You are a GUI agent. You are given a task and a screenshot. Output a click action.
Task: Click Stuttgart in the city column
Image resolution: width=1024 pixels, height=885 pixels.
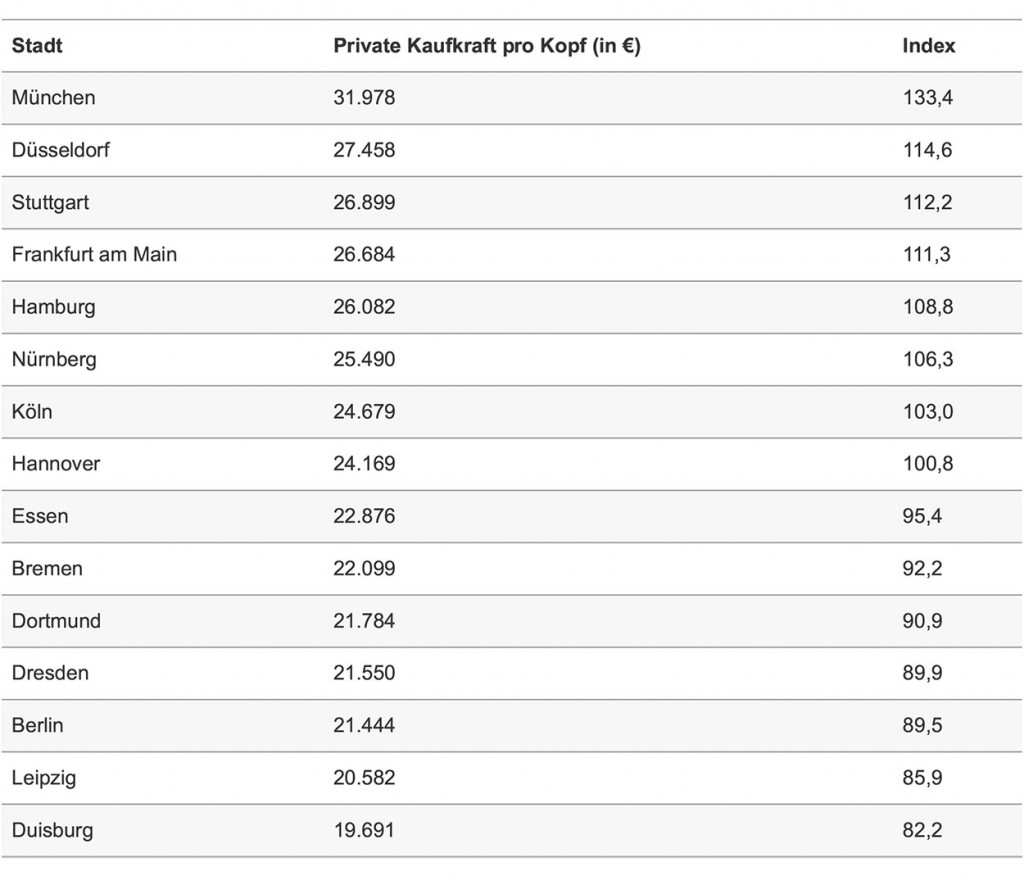click(50, 202)
